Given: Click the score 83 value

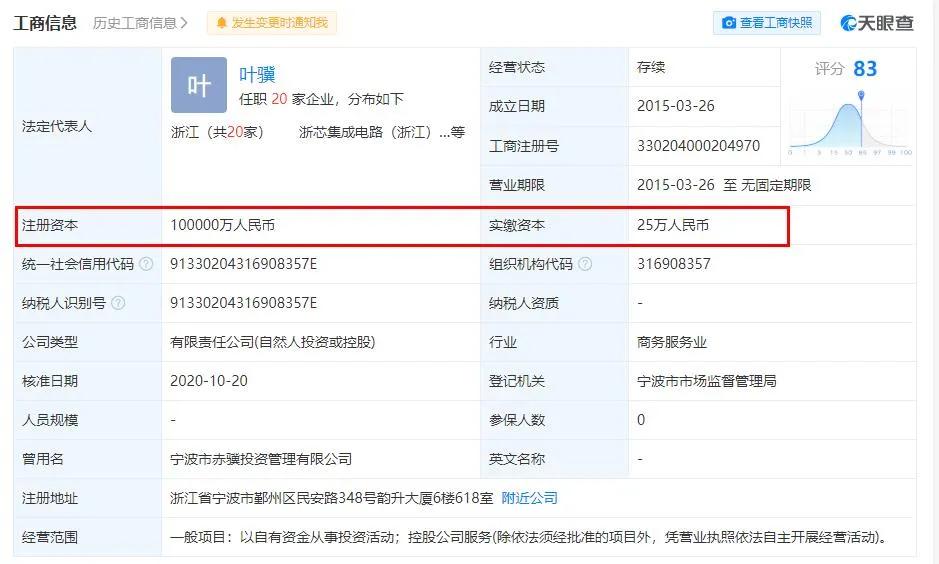Looking at the screenshot, I should tap(865, 69).
